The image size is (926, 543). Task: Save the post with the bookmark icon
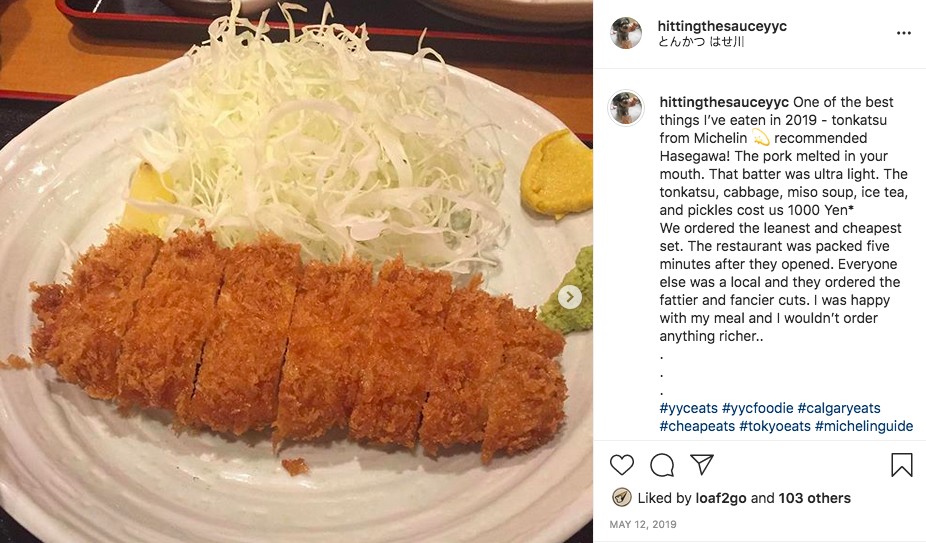[901, 465]
